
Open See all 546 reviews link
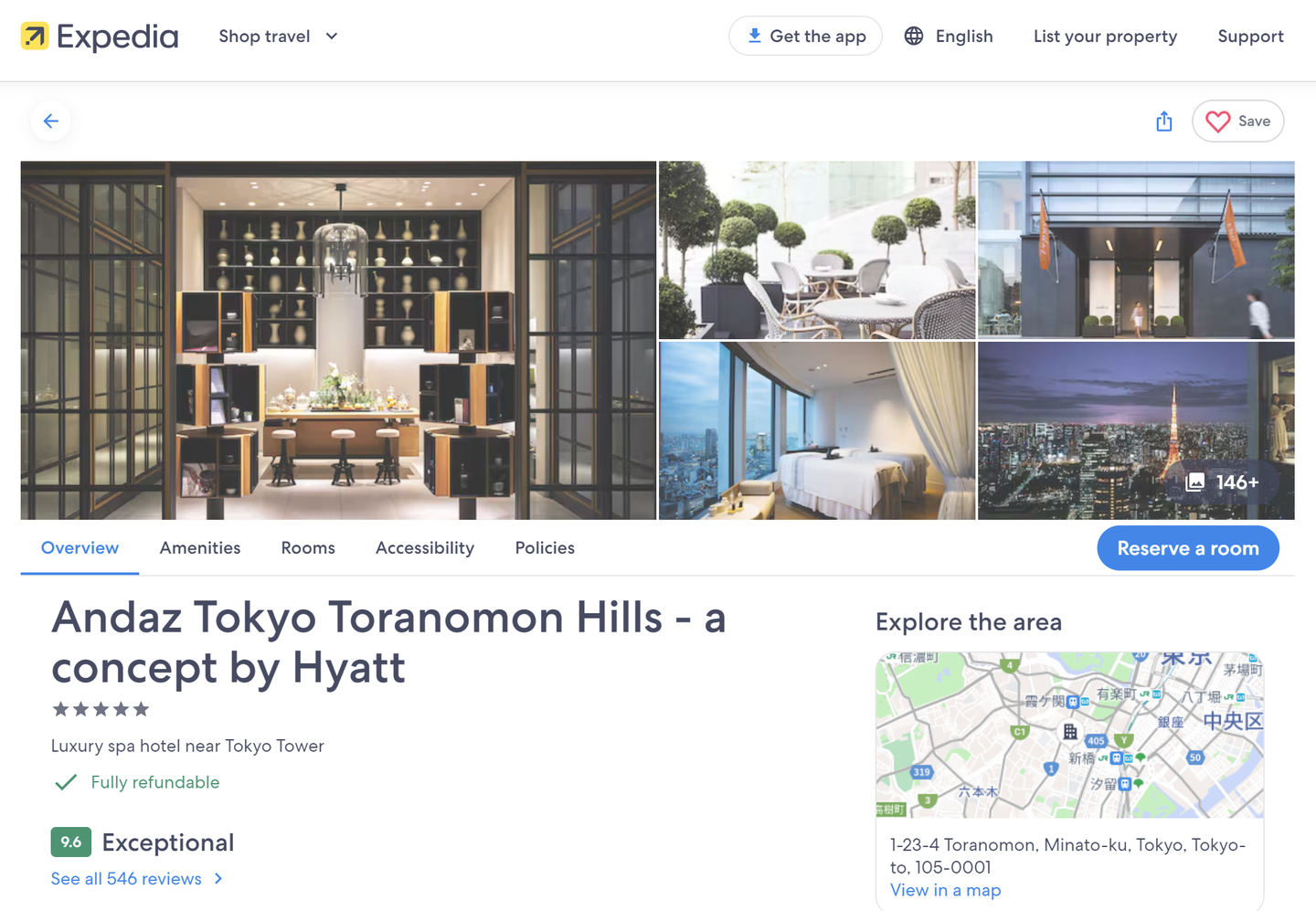pyautogui.click(x=126, y=878)
